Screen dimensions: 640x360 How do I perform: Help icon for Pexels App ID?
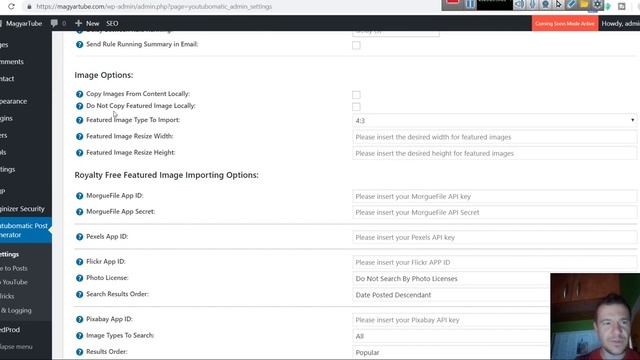[80, 237]
